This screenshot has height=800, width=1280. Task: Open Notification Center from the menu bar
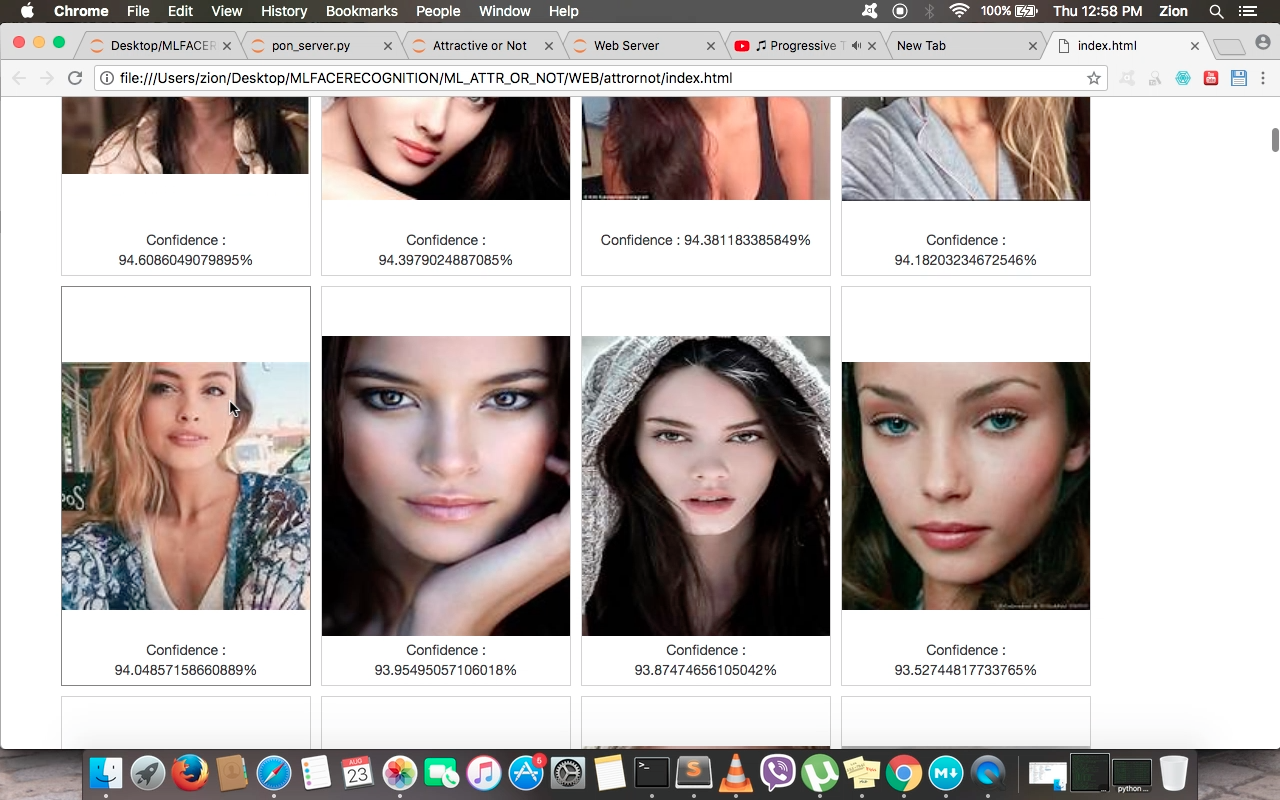click(x=1247, y=11)
